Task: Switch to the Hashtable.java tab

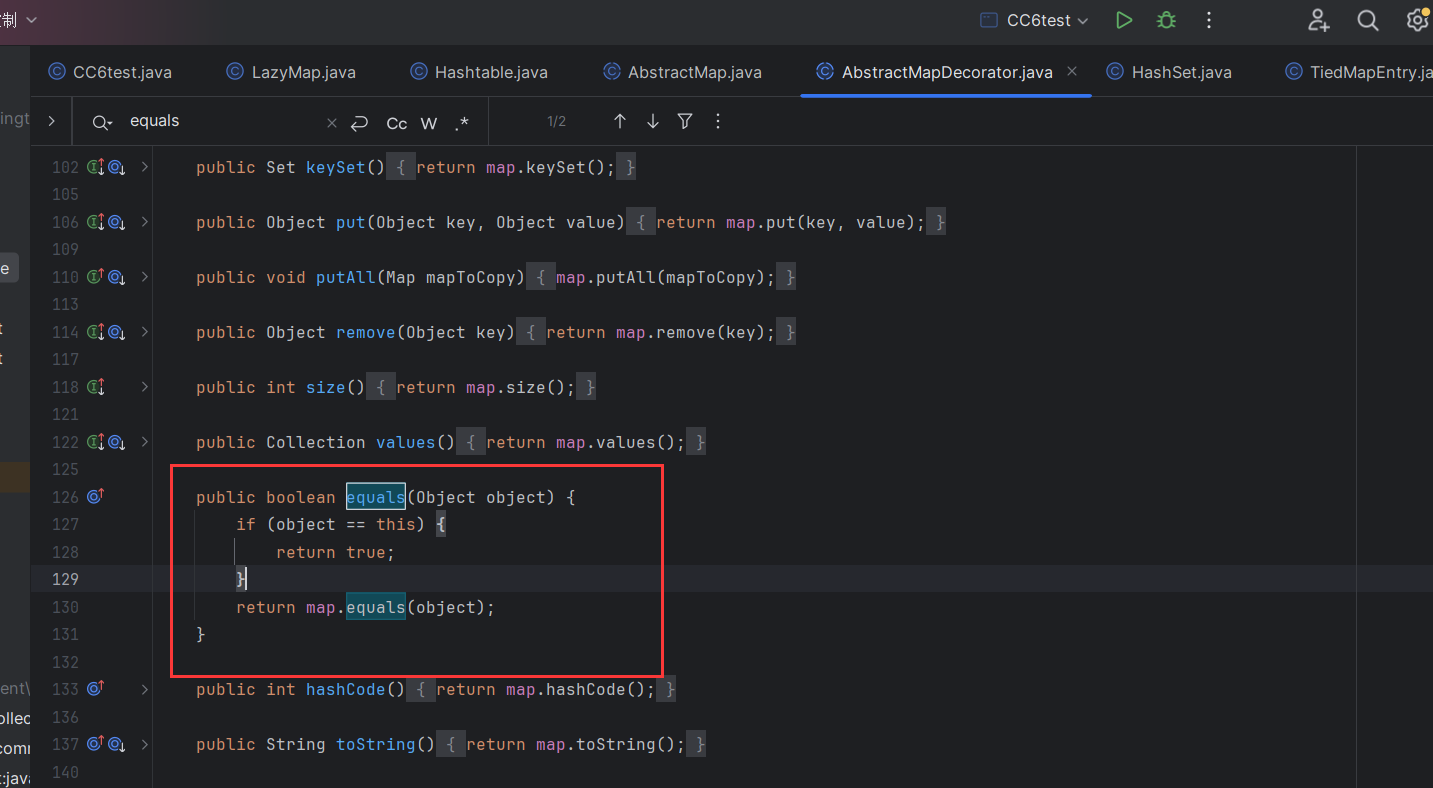Action: (478, 72)
